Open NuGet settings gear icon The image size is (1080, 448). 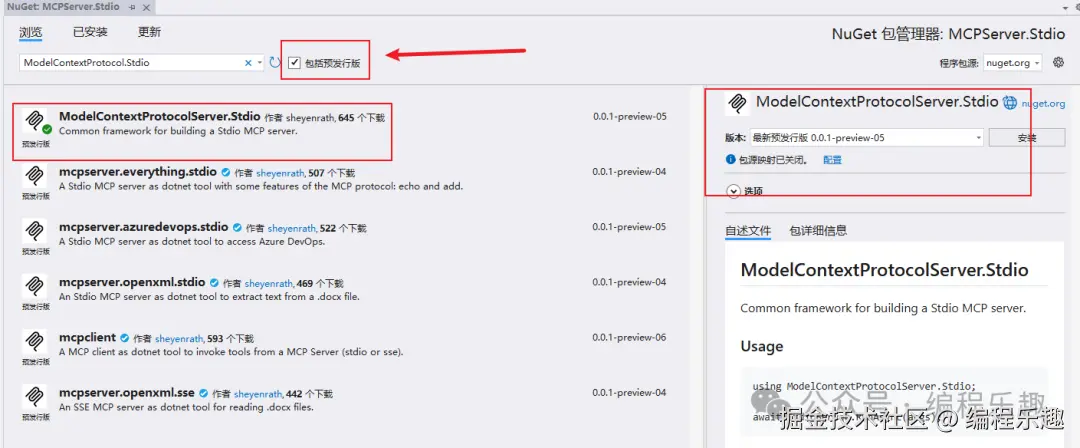pos(1059,62)
